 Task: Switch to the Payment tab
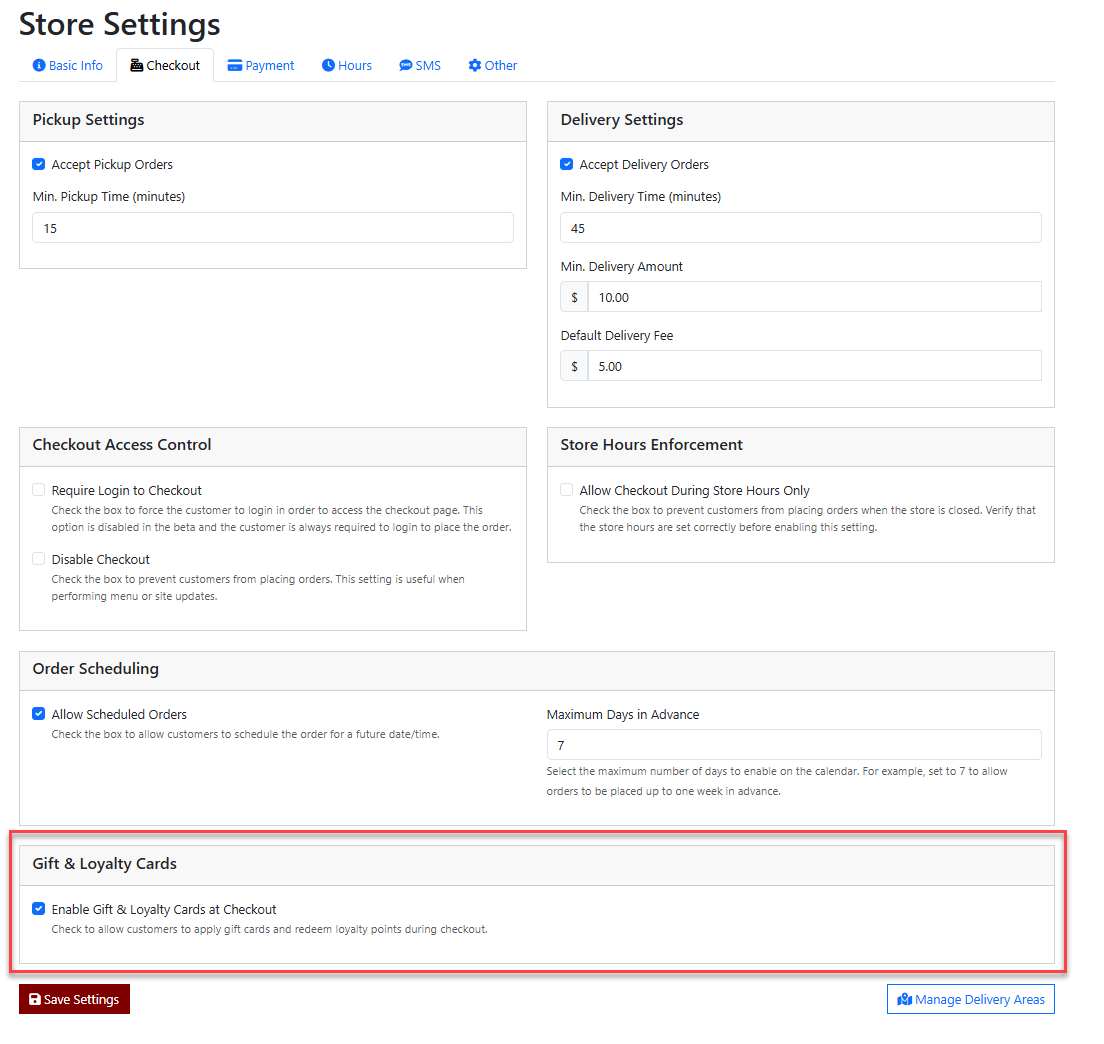click(260, 66)
